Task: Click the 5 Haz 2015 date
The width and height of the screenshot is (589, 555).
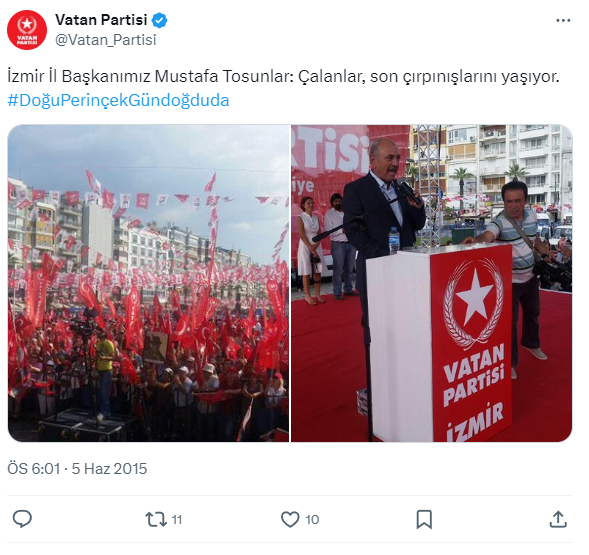Action: (109, 469)
